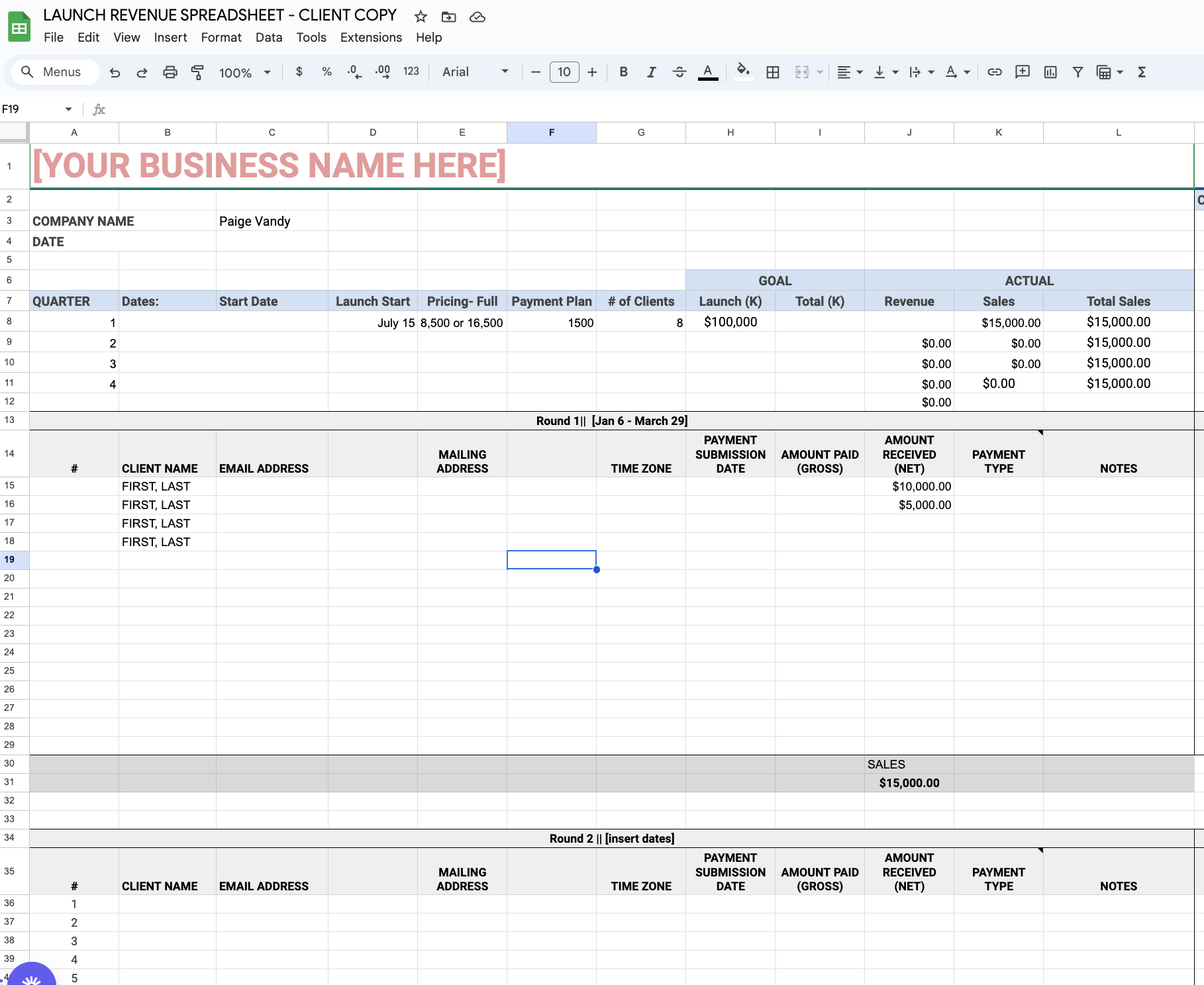The width and height of the screenshot is (1204, 985).
Task: Click the Insert link icon
Action: (994, 72)
